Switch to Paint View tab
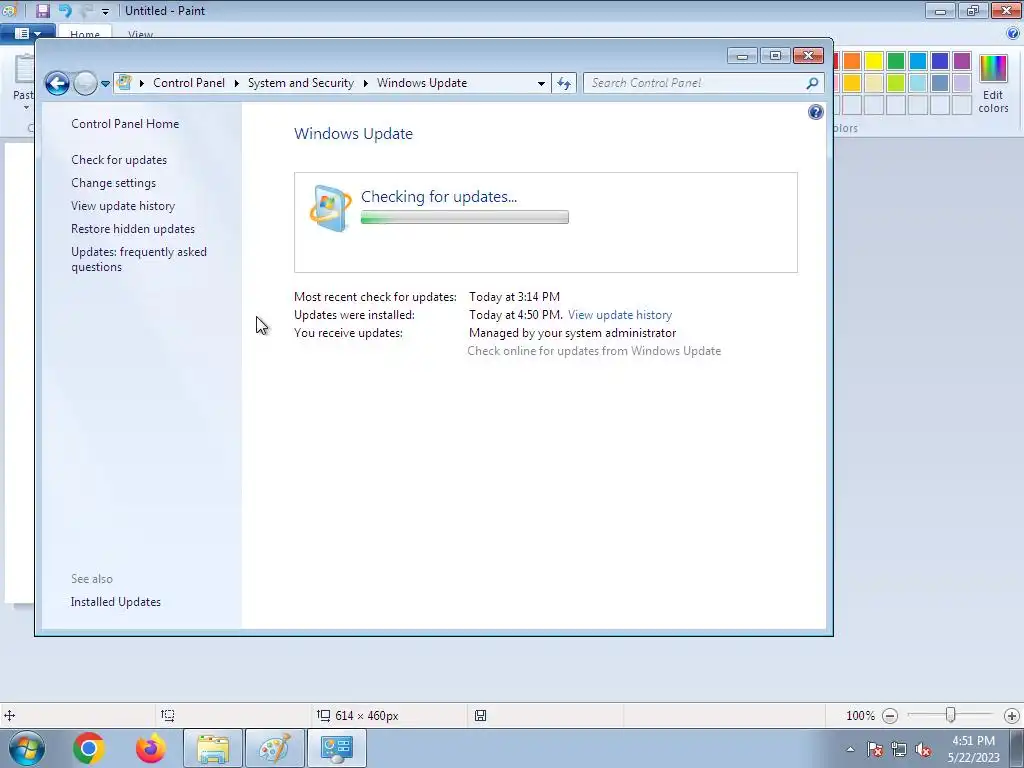Viewport: 1024px width, 768px height. point(140,34)
